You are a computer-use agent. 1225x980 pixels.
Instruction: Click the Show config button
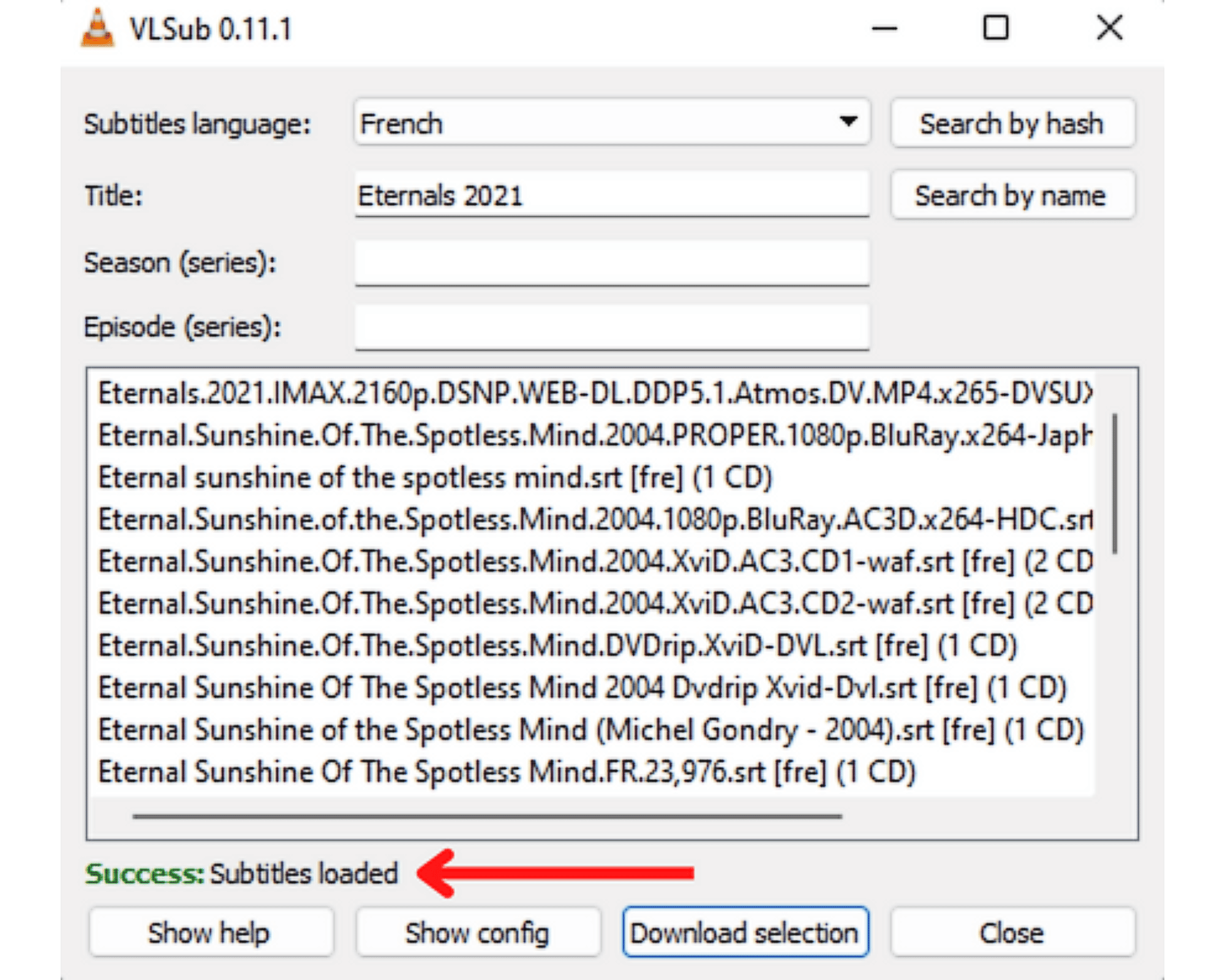(x=478, y=933)
